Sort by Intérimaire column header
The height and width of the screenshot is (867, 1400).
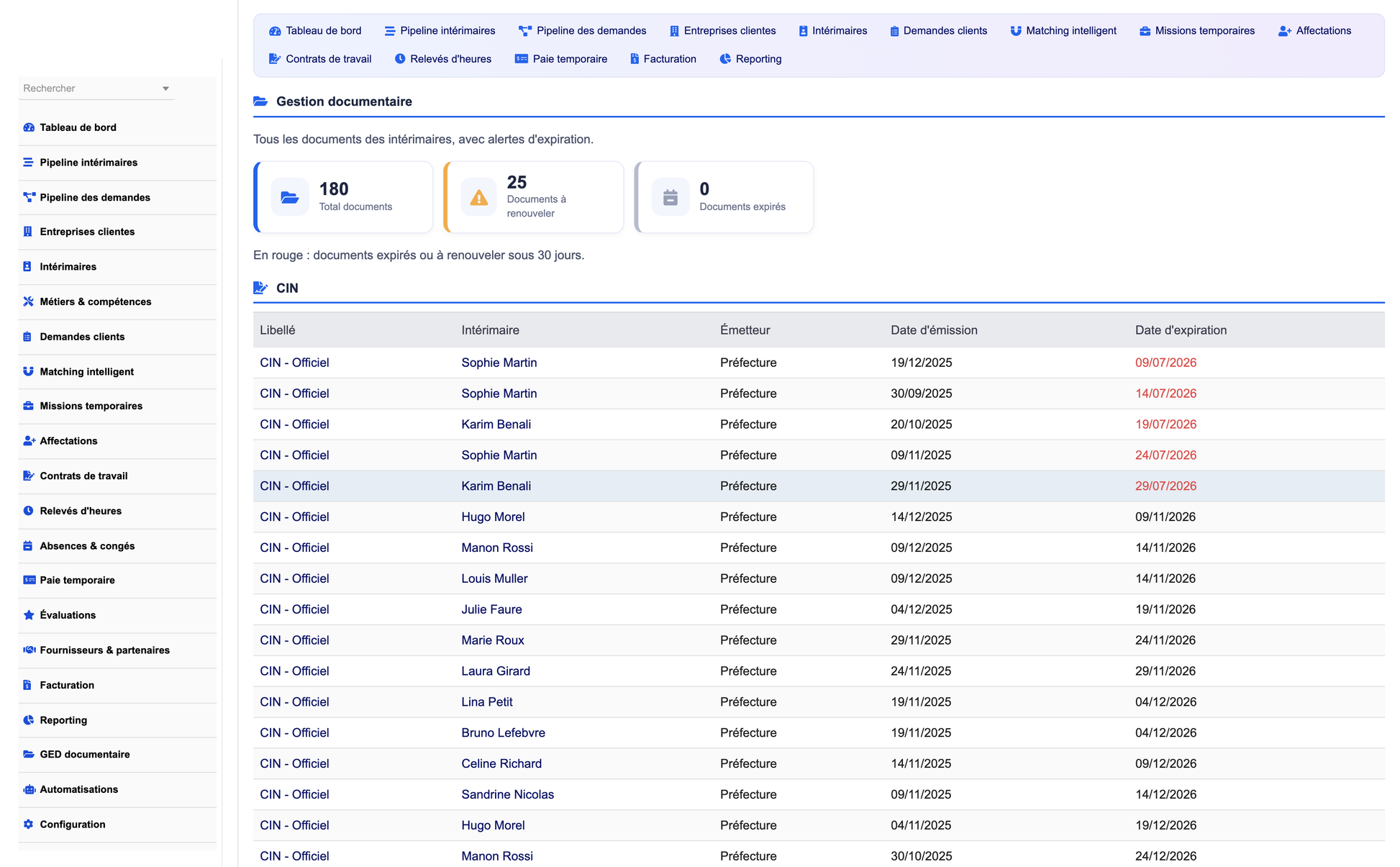[x=490, y=330]
